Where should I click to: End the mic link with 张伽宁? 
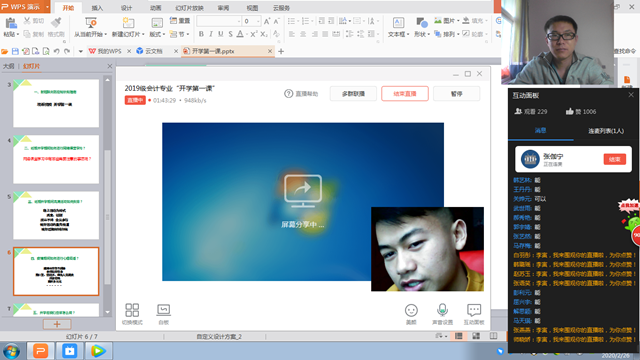coord(615,159)
